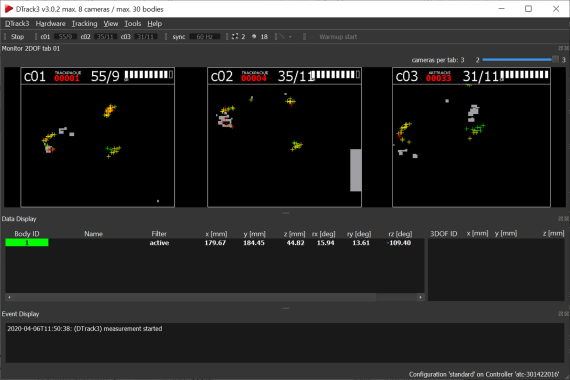The image size is (570, 380).
Task: Click the c02 intensity bar indicator
Action: click(336, 75)
